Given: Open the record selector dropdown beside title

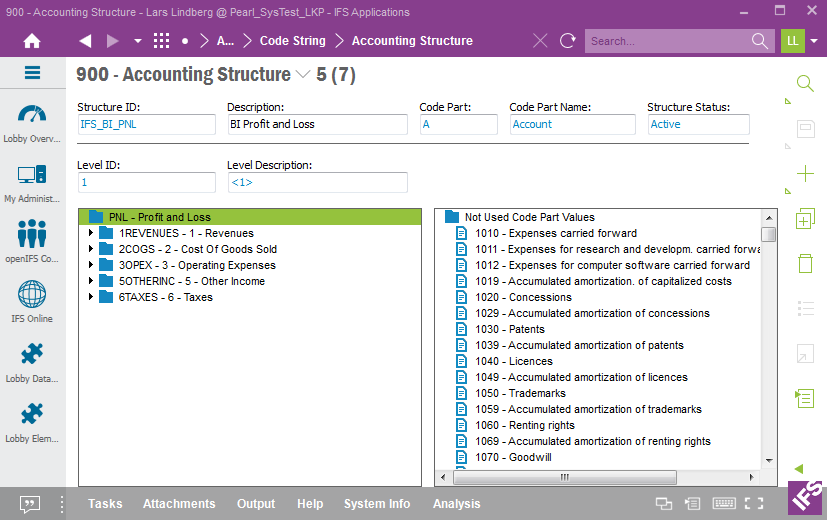Looking at the screenshot, I should [x=304, y=75].
